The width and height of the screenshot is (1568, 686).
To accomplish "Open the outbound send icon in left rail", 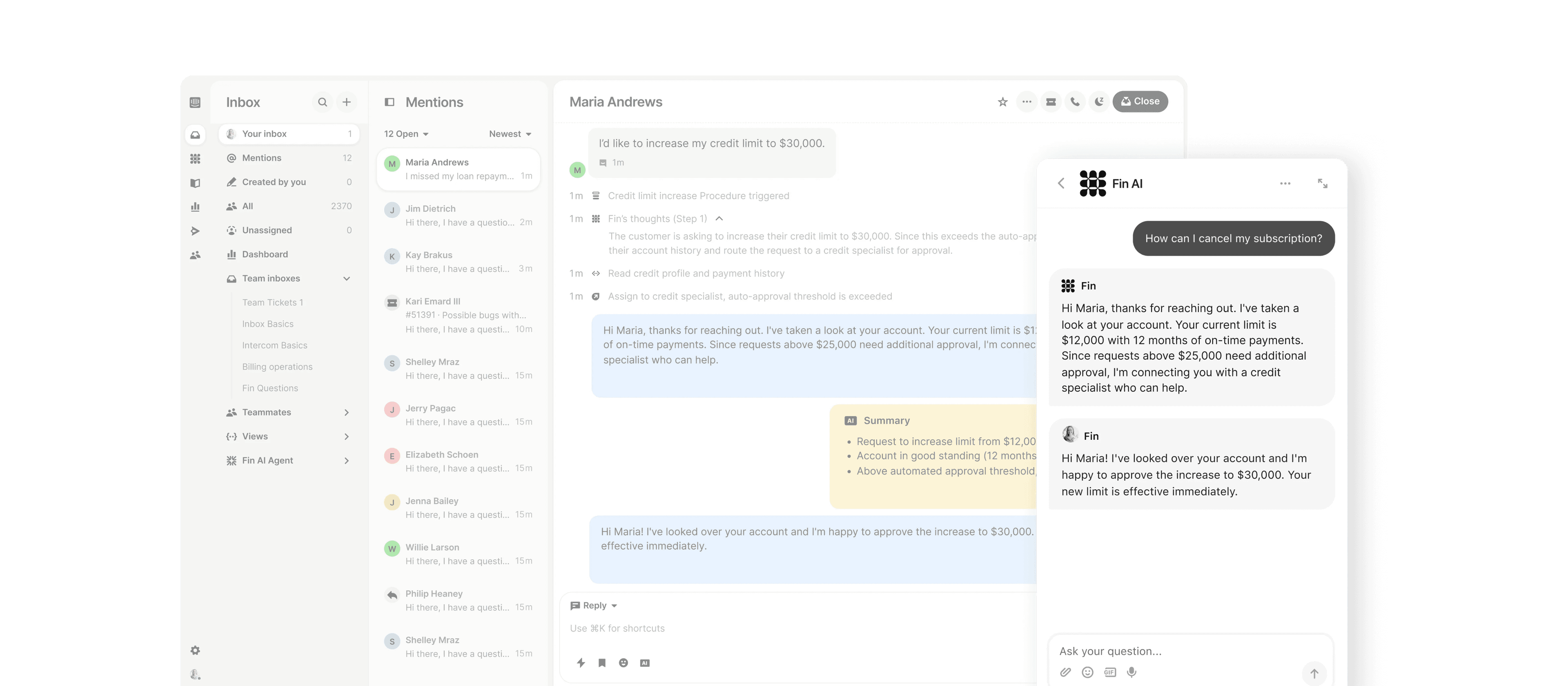I will point(195,231).
